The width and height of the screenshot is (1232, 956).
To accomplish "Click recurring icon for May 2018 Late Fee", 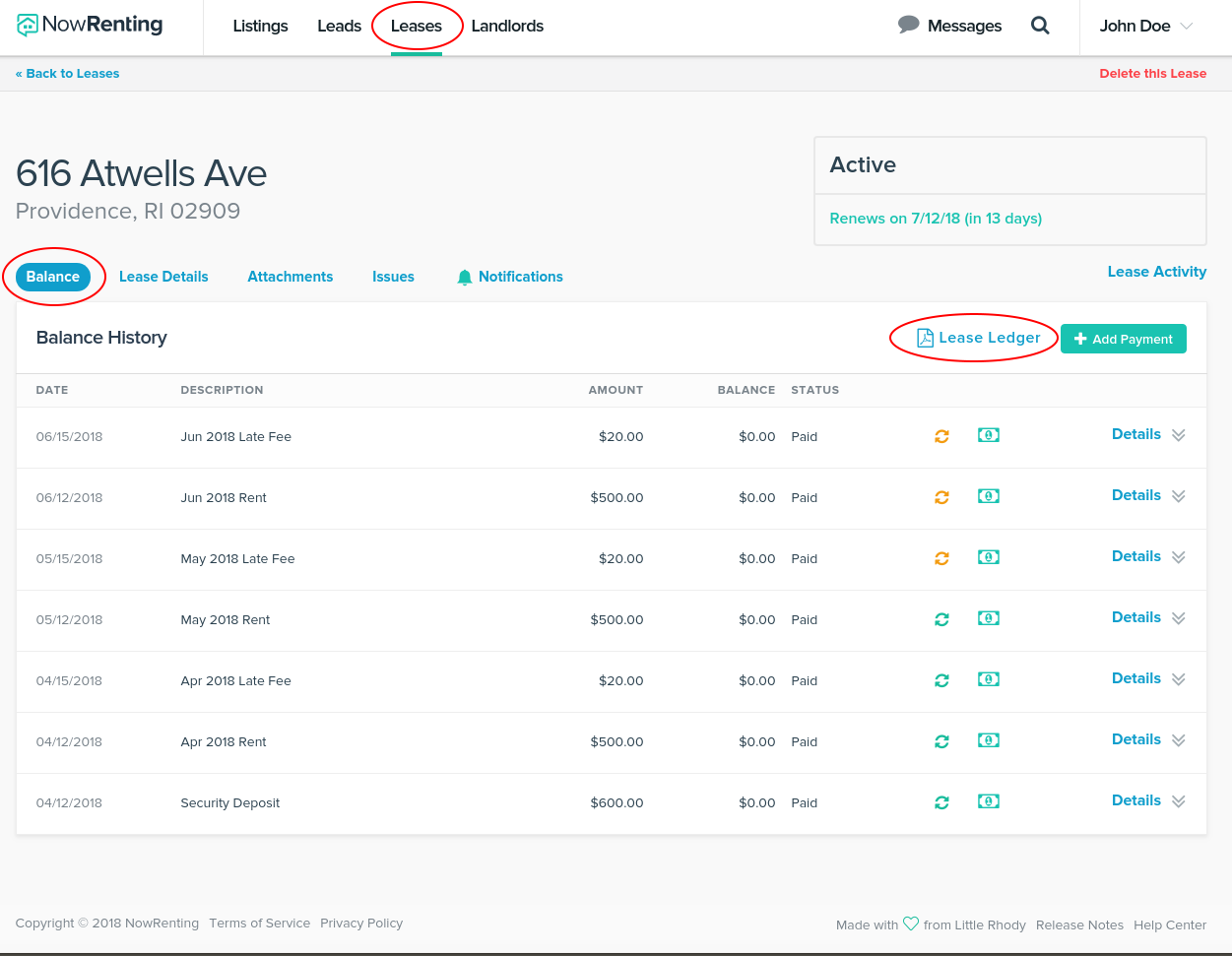I will point(941,558).
